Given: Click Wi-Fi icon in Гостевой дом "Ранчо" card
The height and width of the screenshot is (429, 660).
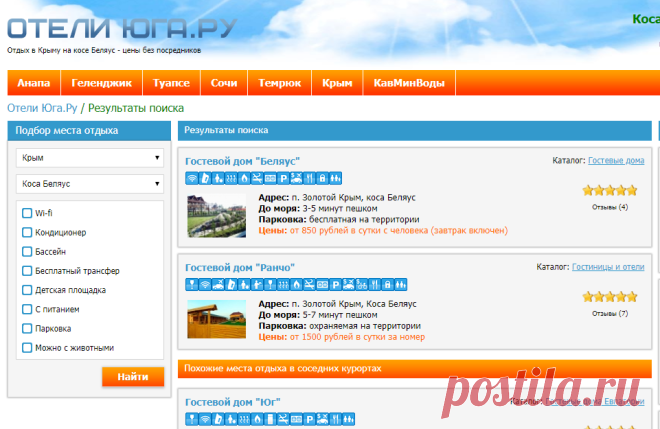Looking at the screenshot, I should pyautogui.click(x=205, y=285).
